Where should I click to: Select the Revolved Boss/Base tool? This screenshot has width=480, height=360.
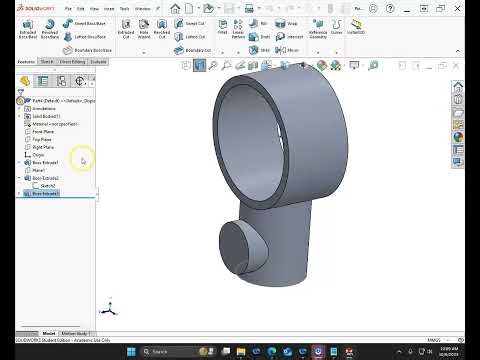50,29
